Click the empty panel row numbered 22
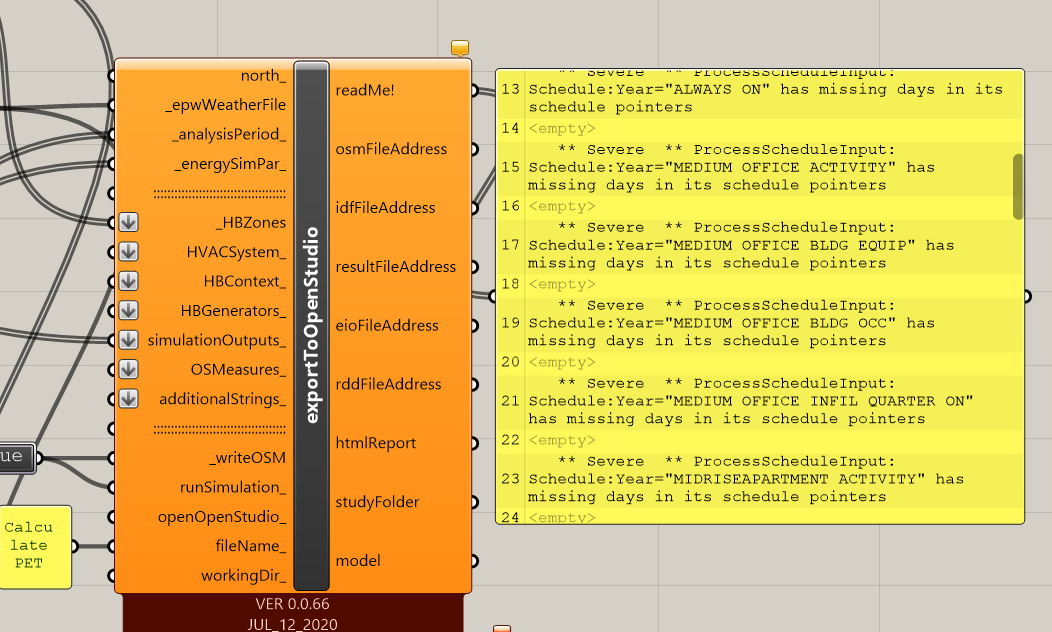This screenshot has width=1052, height=632. click(760, 440)
